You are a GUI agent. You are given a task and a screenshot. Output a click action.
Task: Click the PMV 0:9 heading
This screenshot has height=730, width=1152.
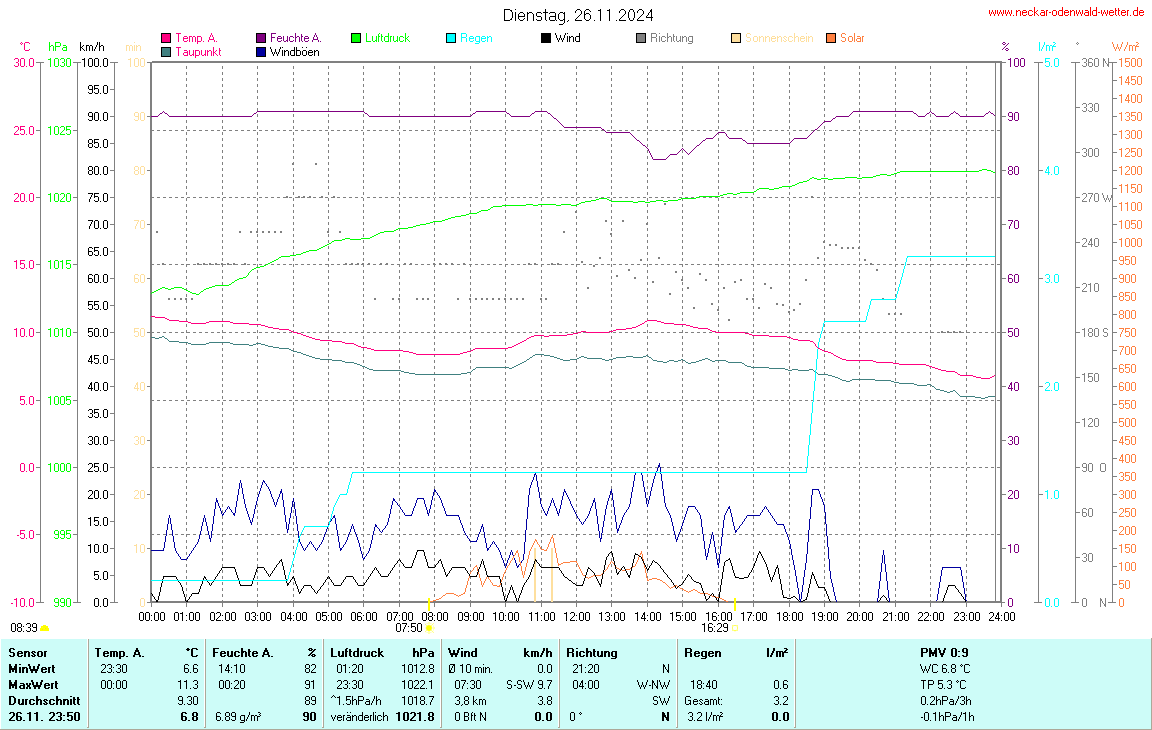943,652
